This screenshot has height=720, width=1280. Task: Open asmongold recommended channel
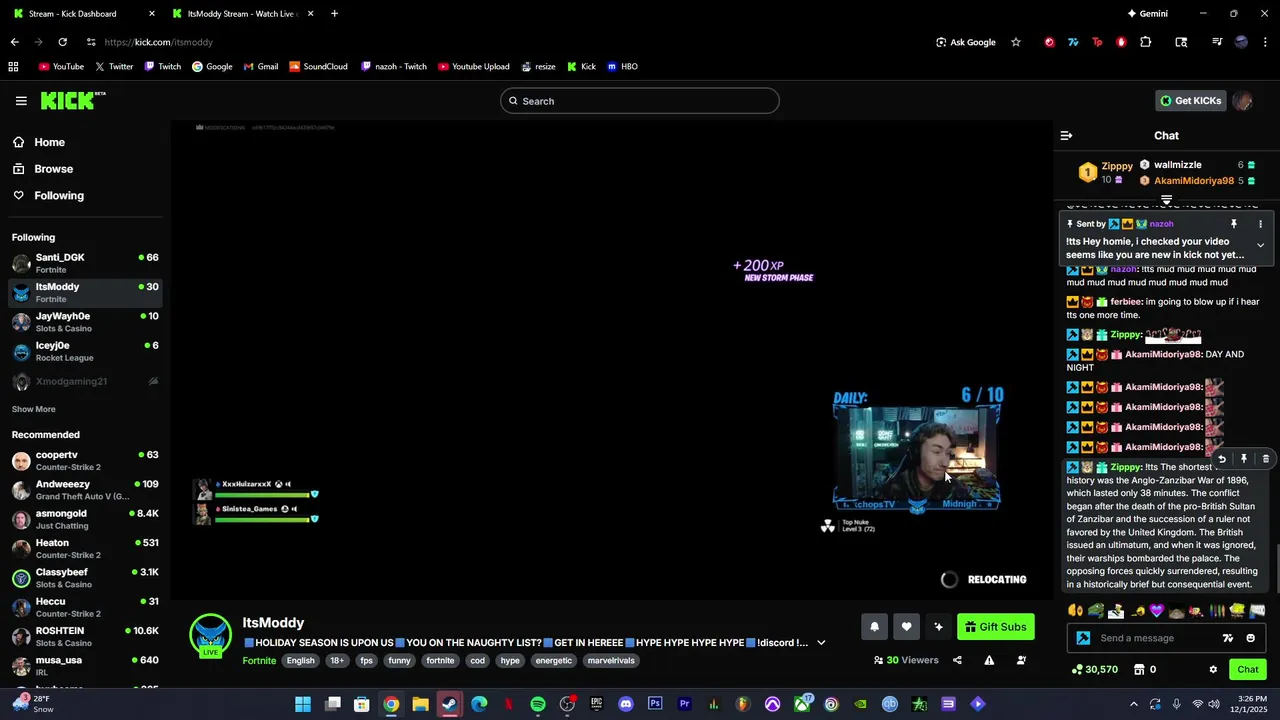(84, 519)
